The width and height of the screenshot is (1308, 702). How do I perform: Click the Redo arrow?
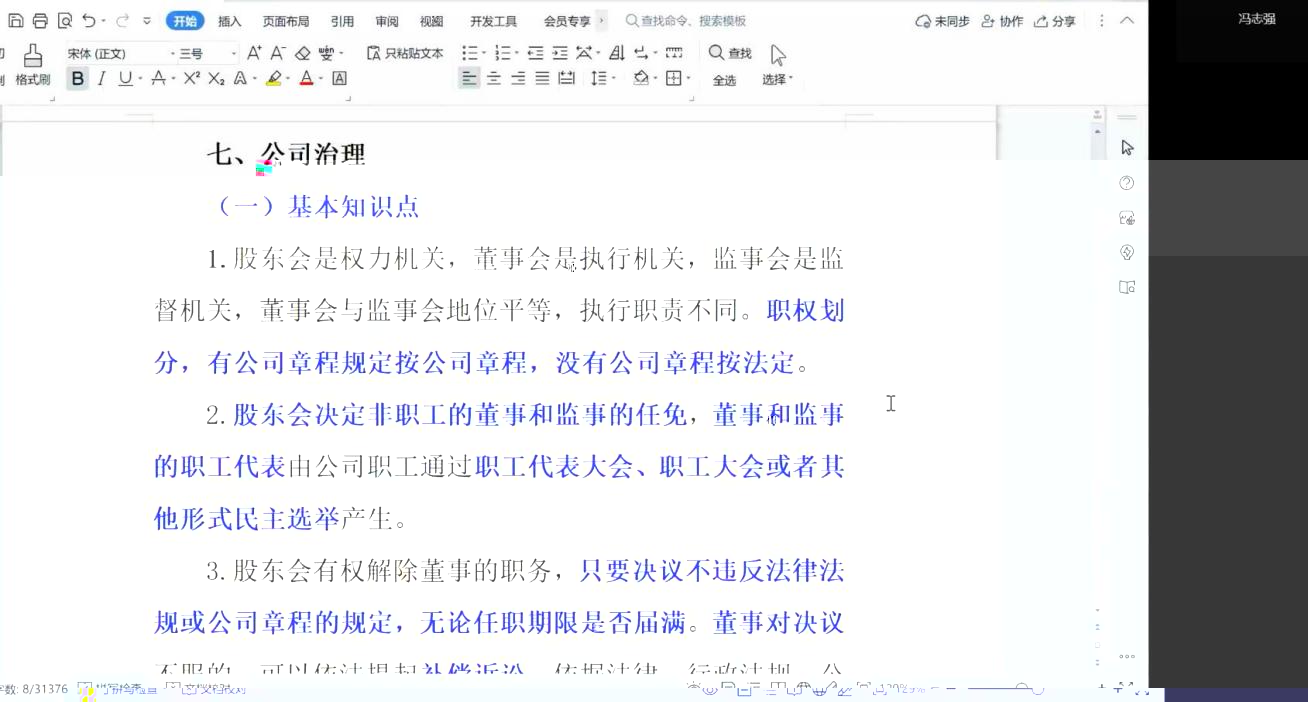click(x=123, y=21)
